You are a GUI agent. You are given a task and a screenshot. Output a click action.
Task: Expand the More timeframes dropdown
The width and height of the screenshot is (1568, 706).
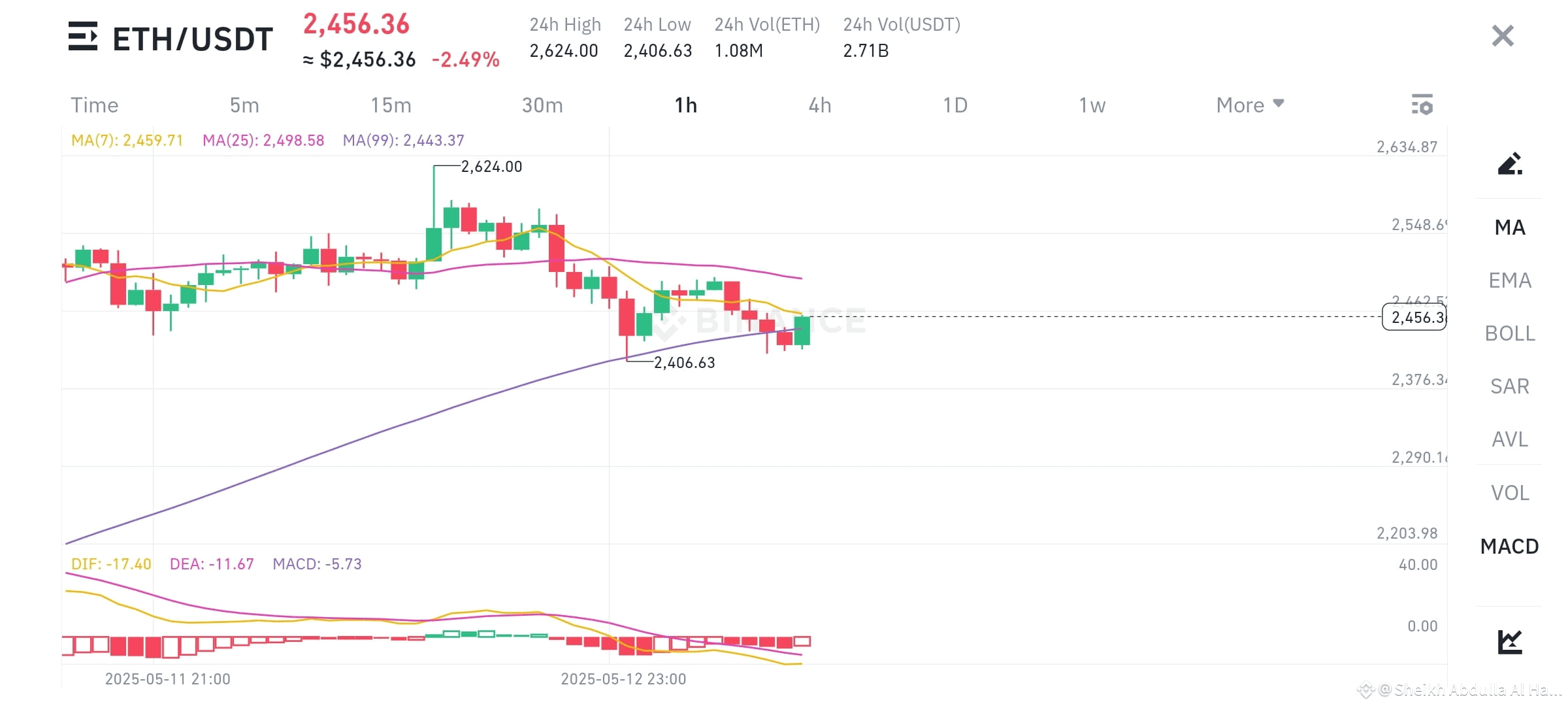(1249, 105)
